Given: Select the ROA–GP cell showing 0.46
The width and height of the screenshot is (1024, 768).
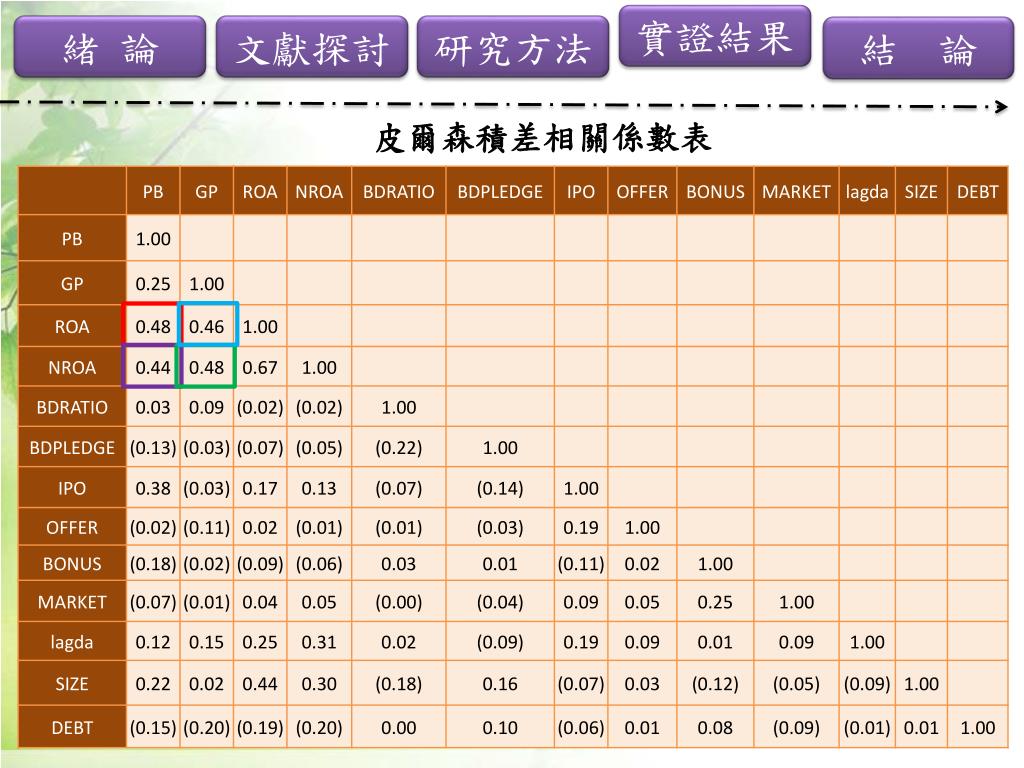Looking at the screenshot, I should (206, 326).
